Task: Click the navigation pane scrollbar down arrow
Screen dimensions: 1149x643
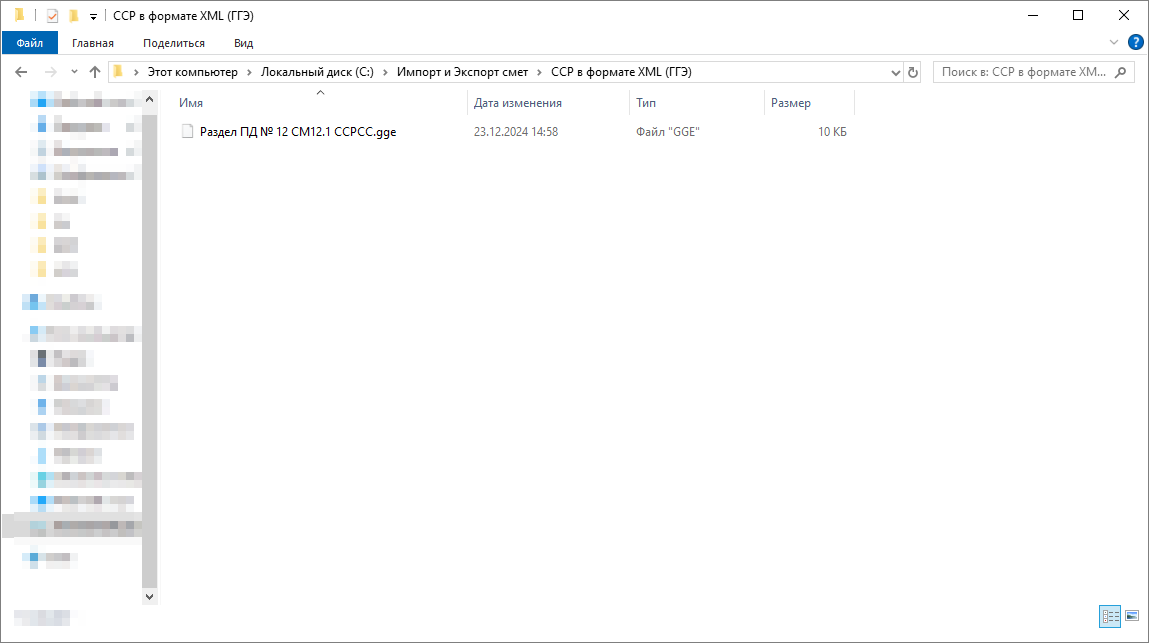Action: [150, 596]
